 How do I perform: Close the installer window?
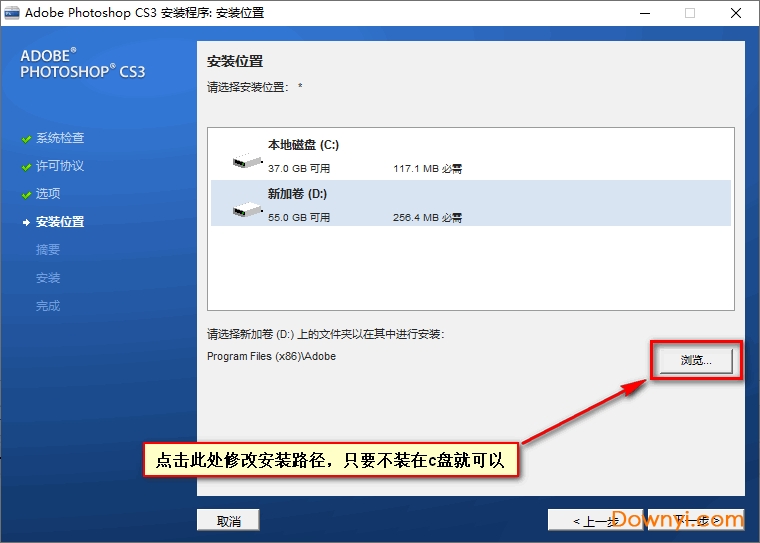736,13
